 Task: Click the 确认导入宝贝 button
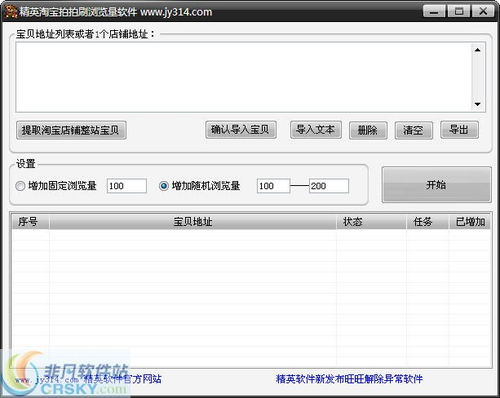pos(241,129)
